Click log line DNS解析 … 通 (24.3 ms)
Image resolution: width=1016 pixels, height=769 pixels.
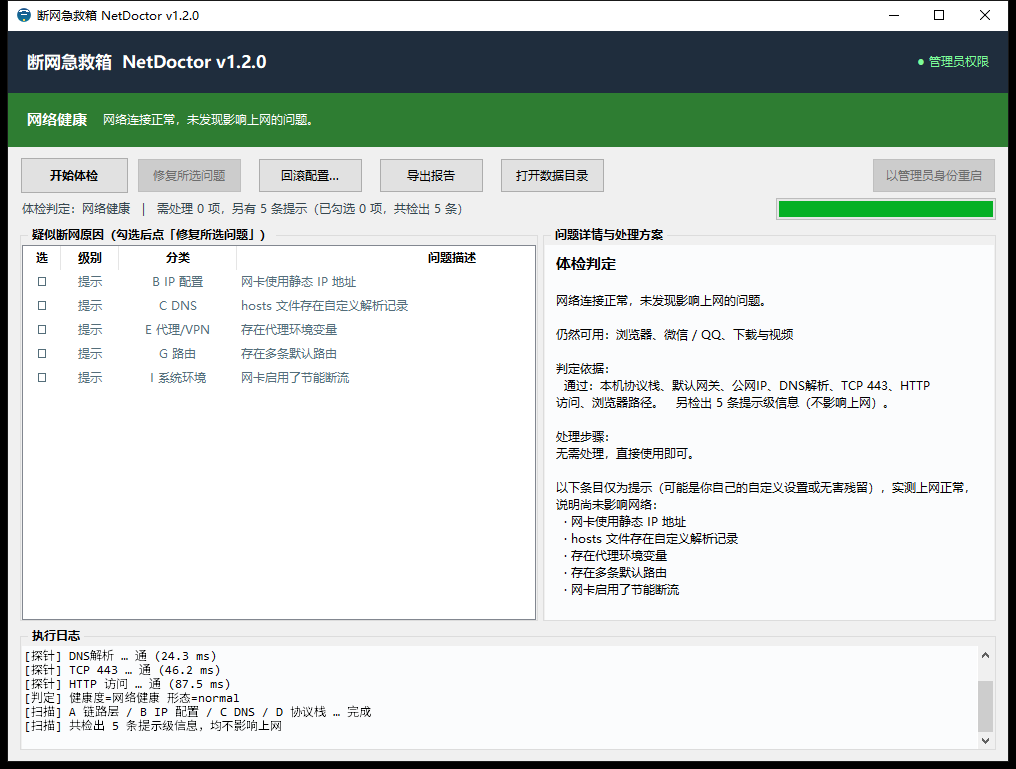[x=121, y=656]
